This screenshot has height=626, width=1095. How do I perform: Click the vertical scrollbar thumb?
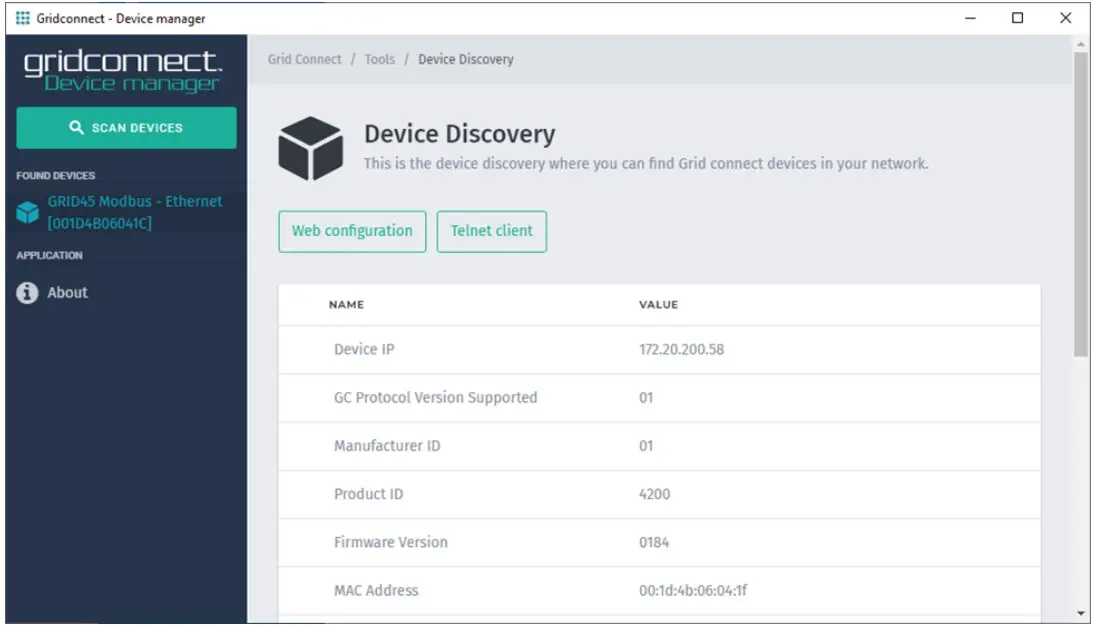pyautogui.click(x=1080, y=206)
